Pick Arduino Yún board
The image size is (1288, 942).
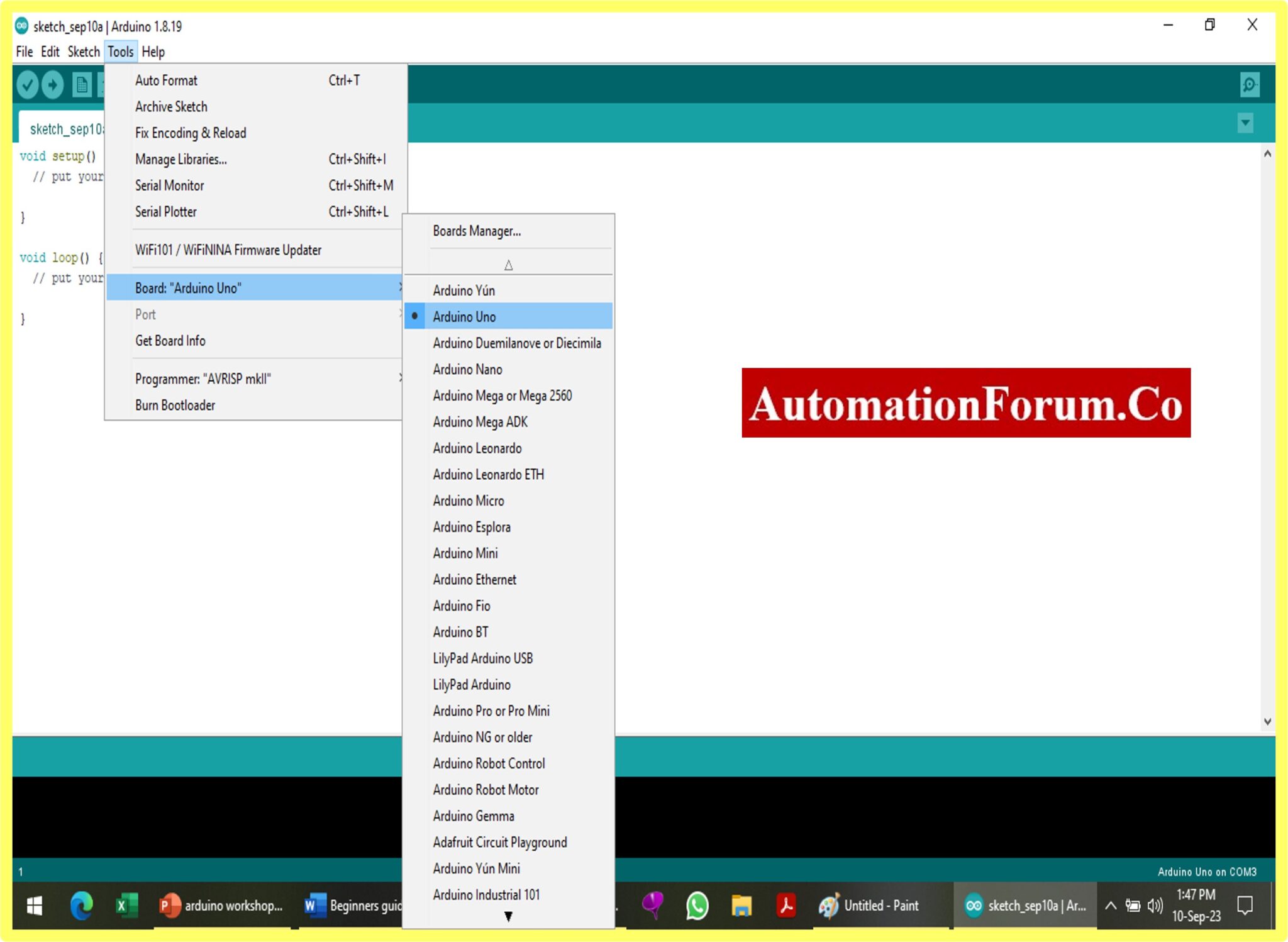[x=508, y=291]
